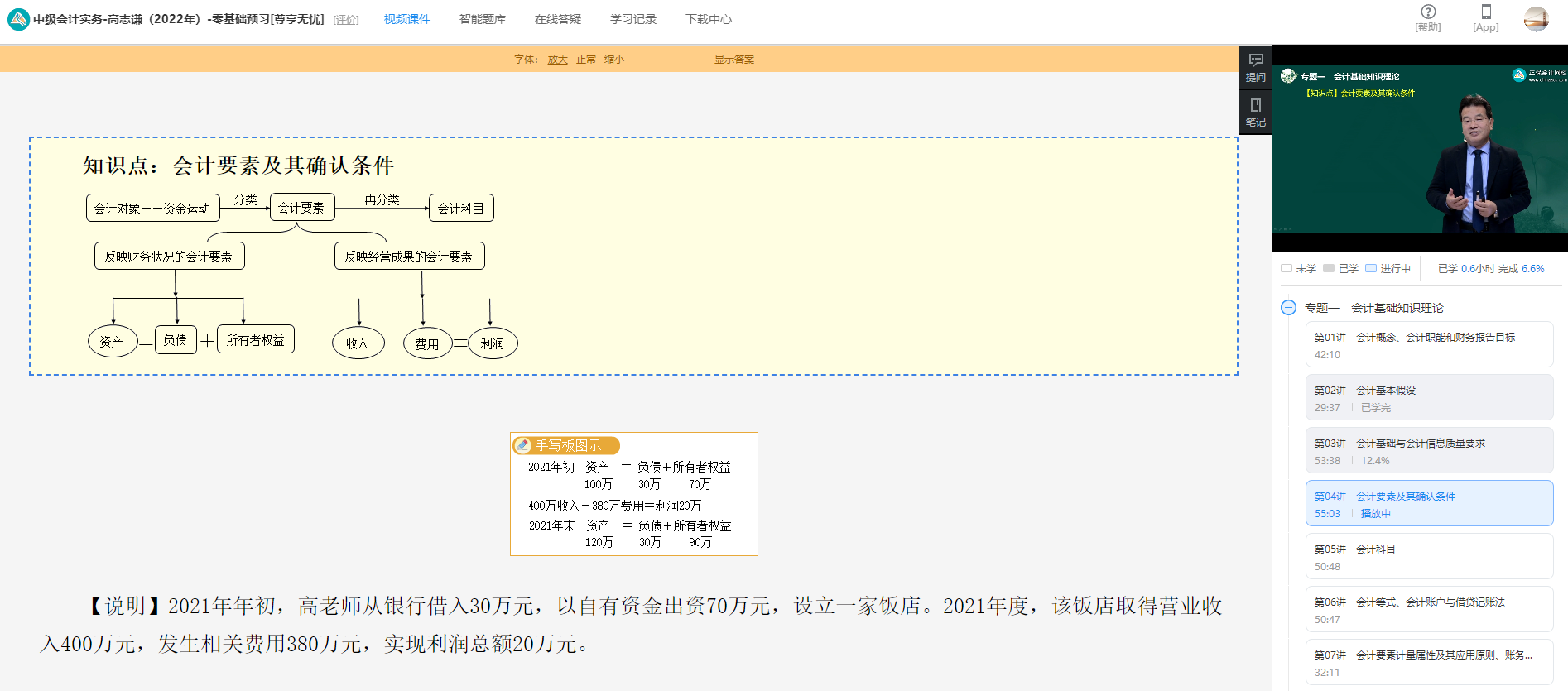Click the 费用 oval in the diagram

pyautogui.click(x=428, y=343)
